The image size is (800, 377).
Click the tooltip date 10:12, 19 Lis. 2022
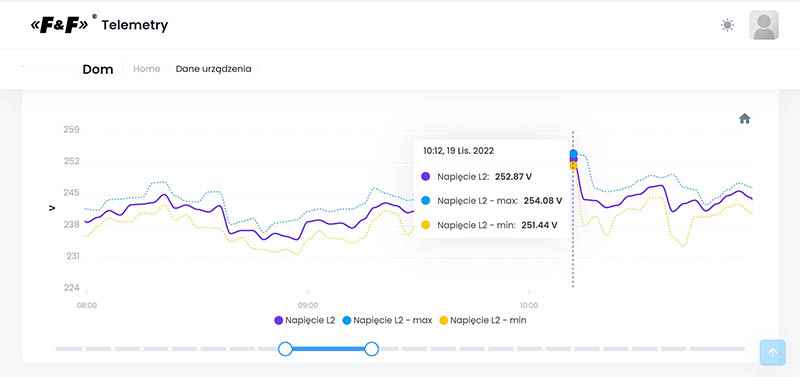pos(459,151)
